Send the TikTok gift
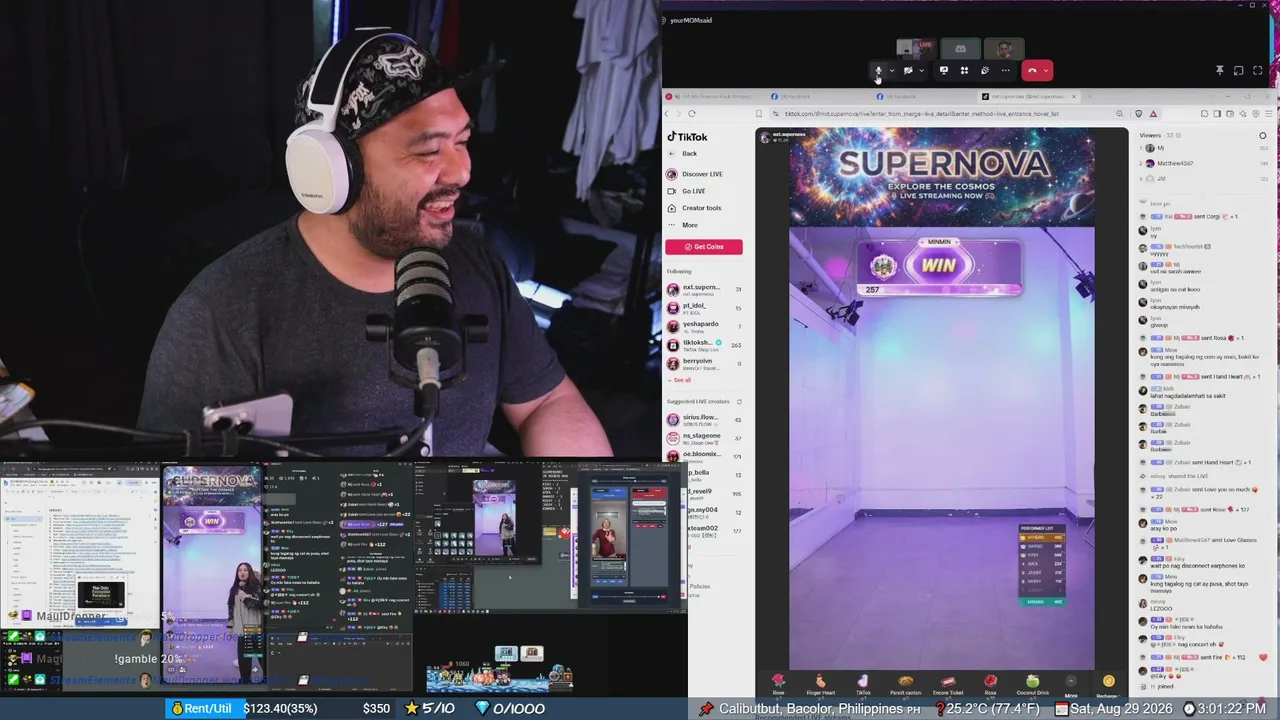 (863, 684)
